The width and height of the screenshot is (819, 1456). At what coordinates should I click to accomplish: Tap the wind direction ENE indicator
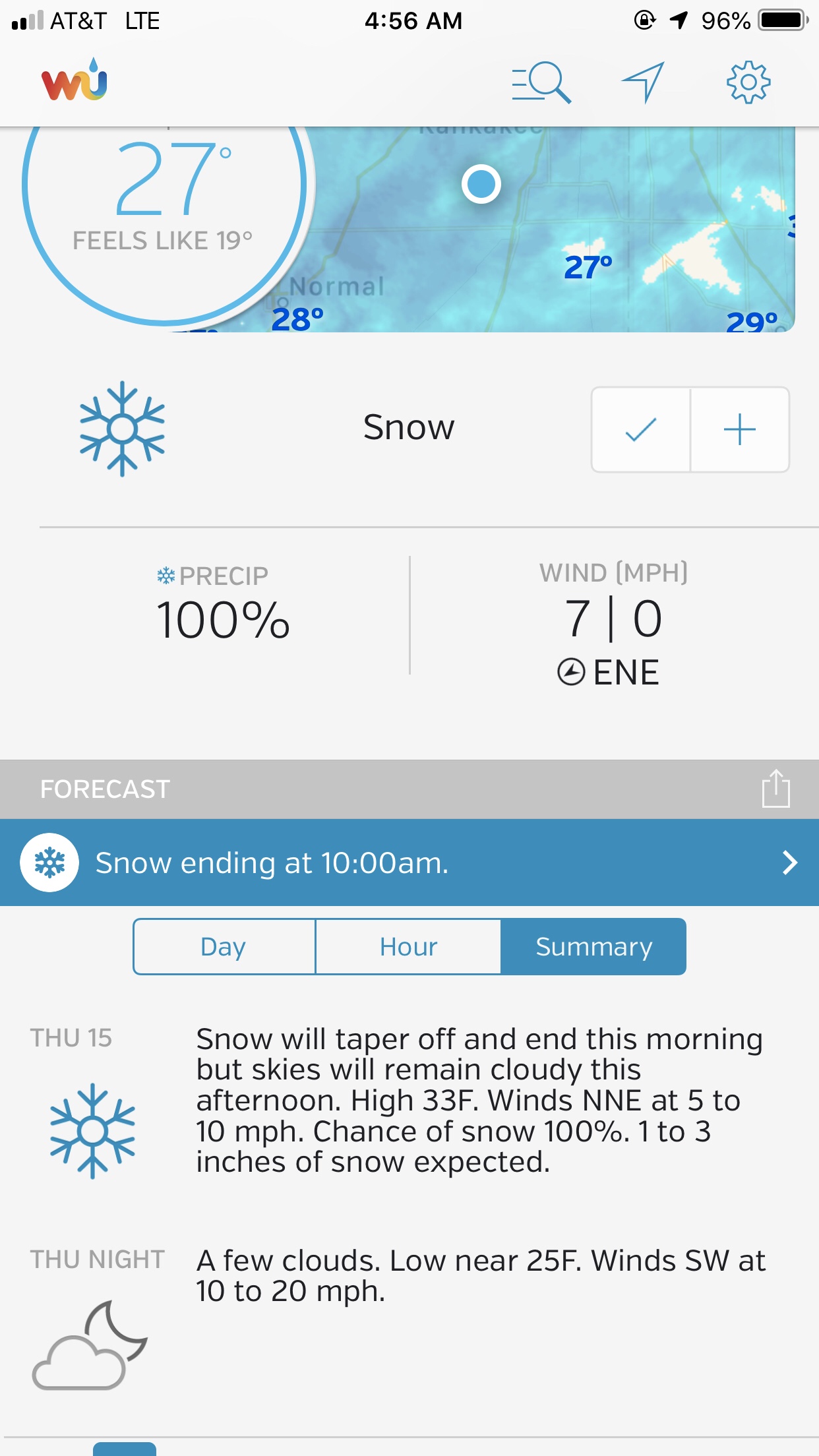pyautogui.click(x=609, y=673)
